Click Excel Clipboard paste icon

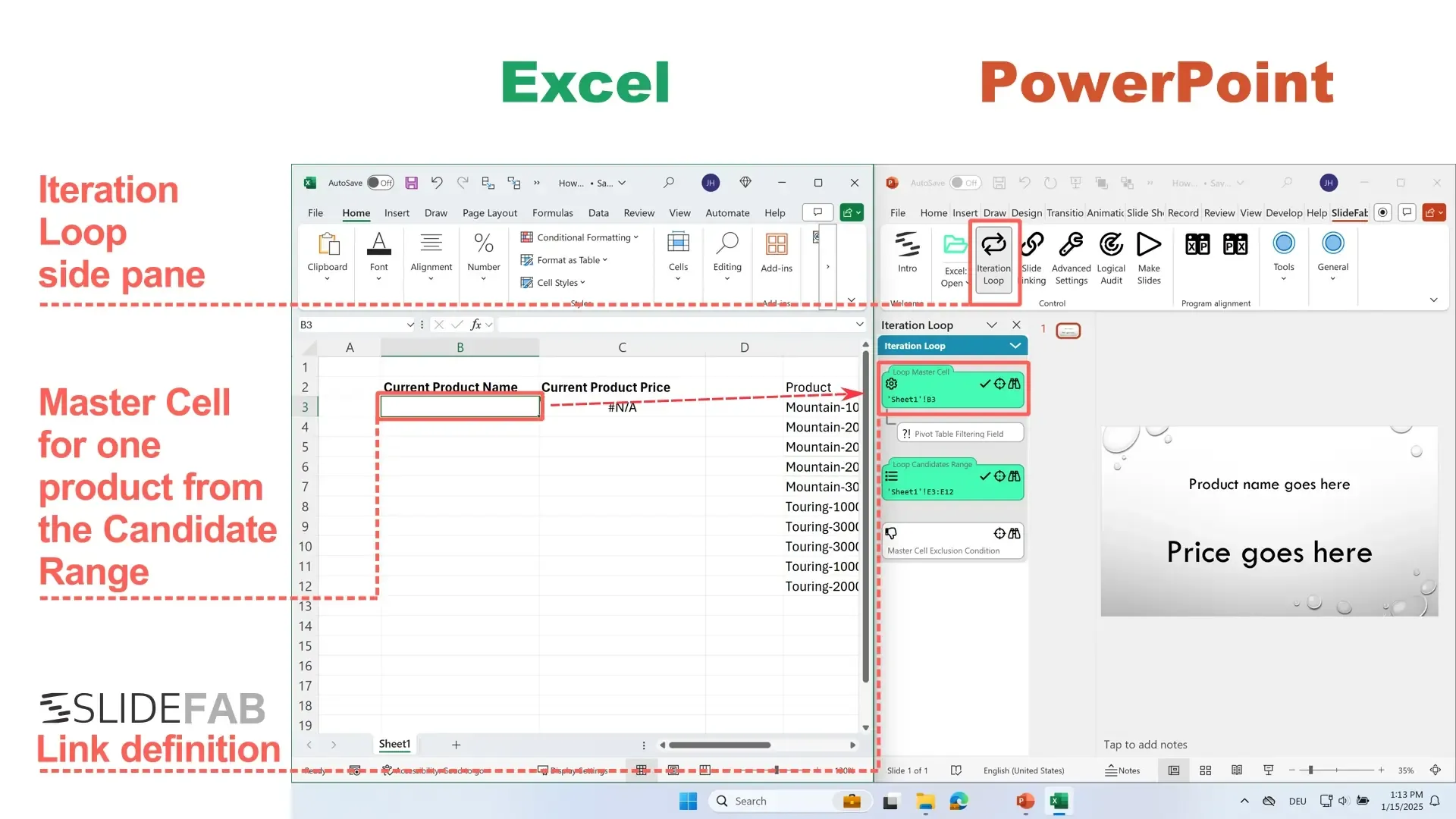click(328, 244)
